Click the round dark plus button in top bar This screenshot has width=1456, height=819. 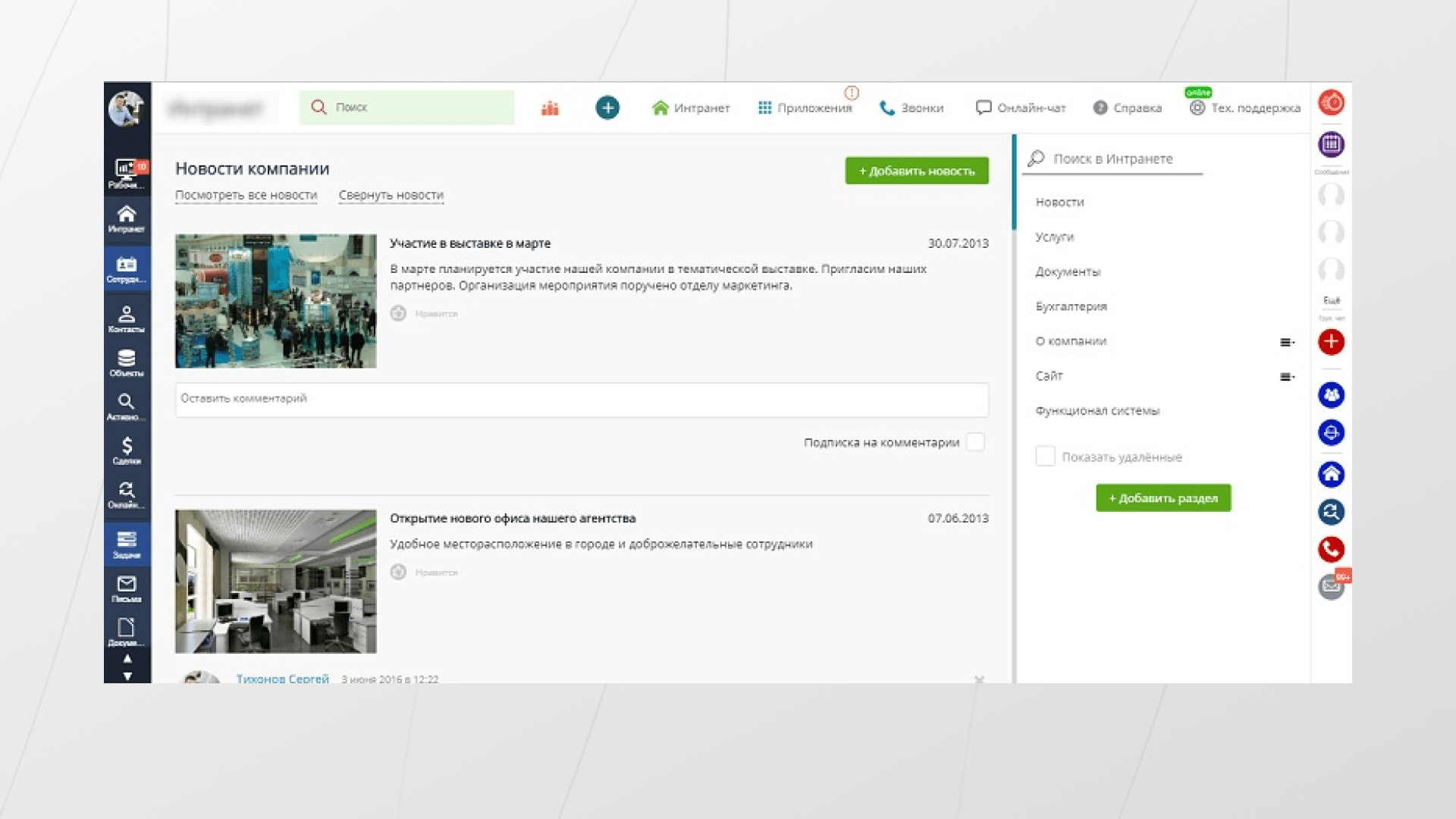[x=607, y=108]
